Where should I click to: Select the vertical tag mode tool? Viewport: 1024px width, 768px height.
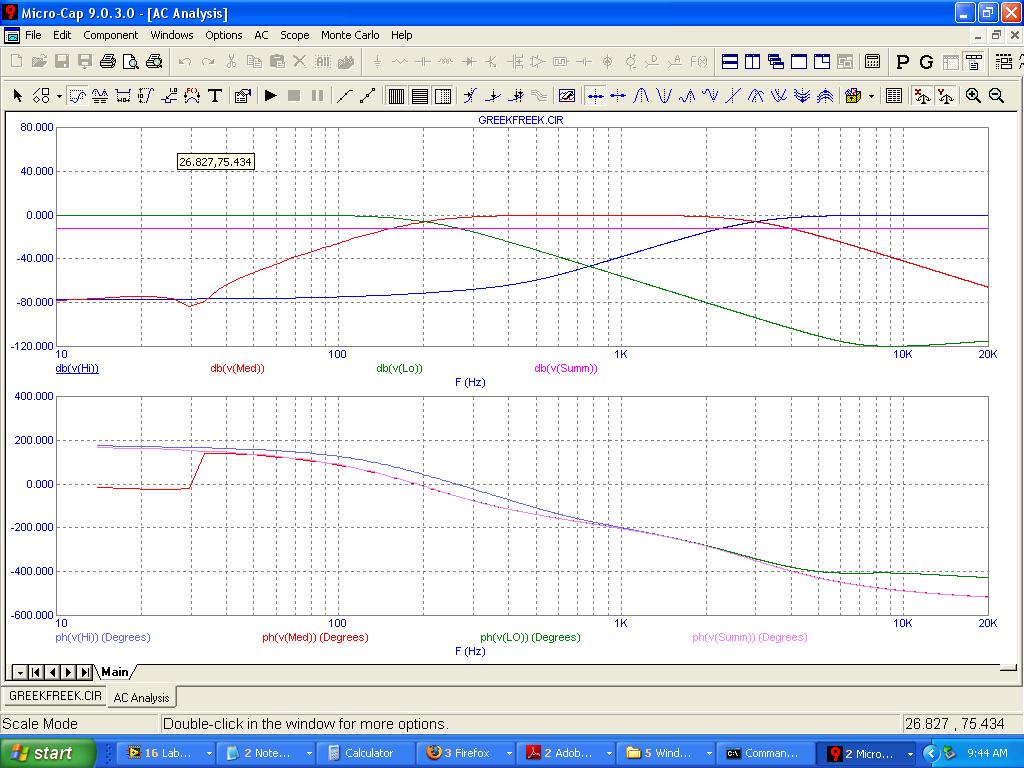click(x=146, y=96)
